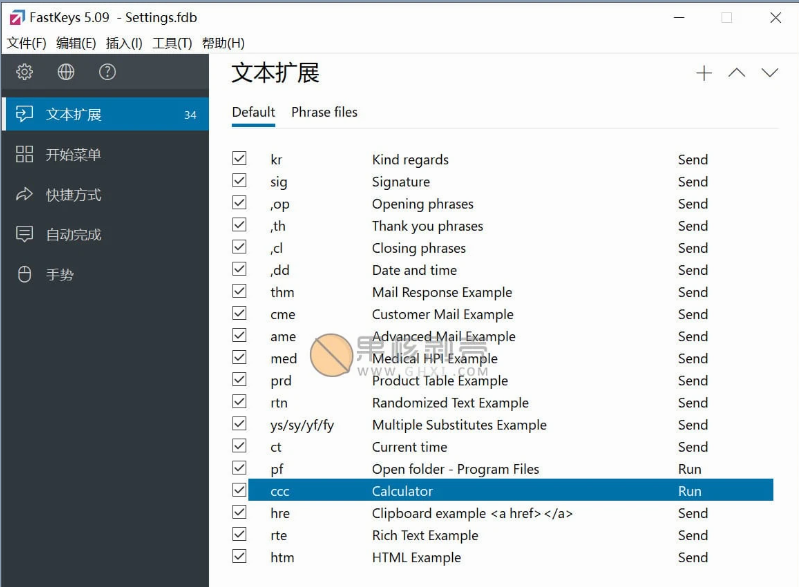Click the 开始菜单 grid icon
799x587 pixels.
pos(24,154)
